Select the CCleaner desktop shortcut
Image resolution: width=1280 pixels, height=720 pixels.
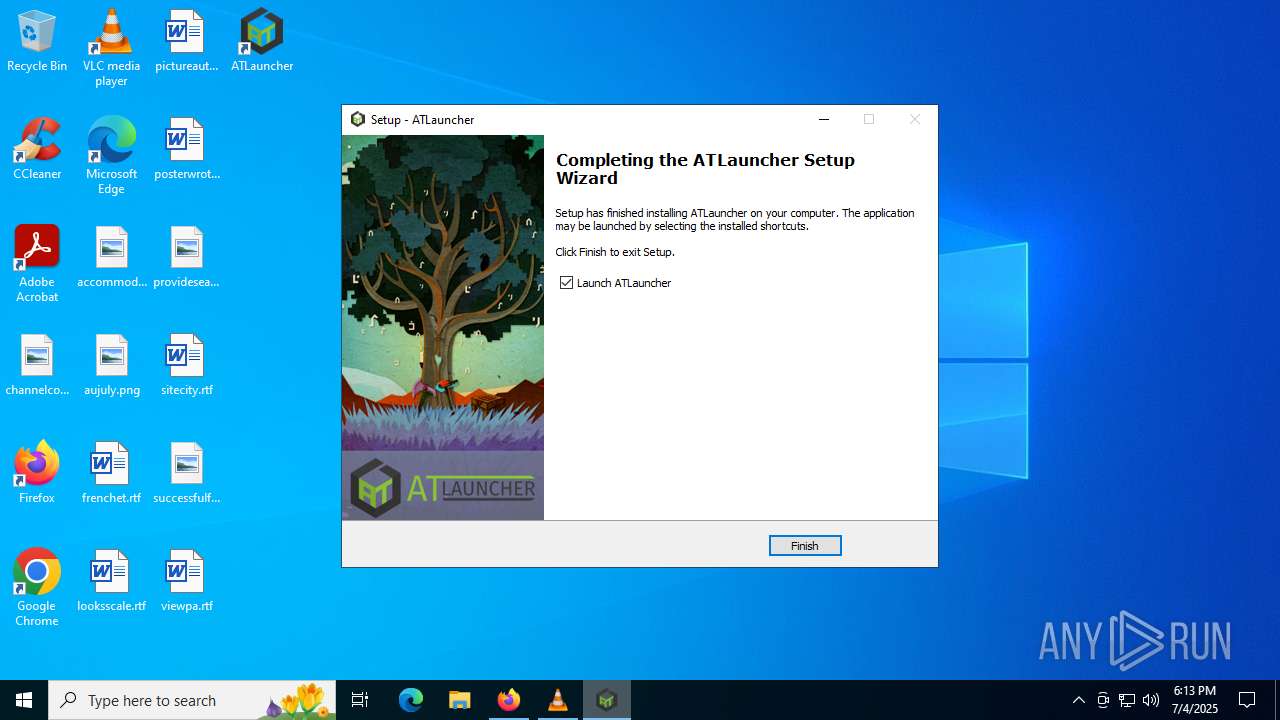point(37,150)
